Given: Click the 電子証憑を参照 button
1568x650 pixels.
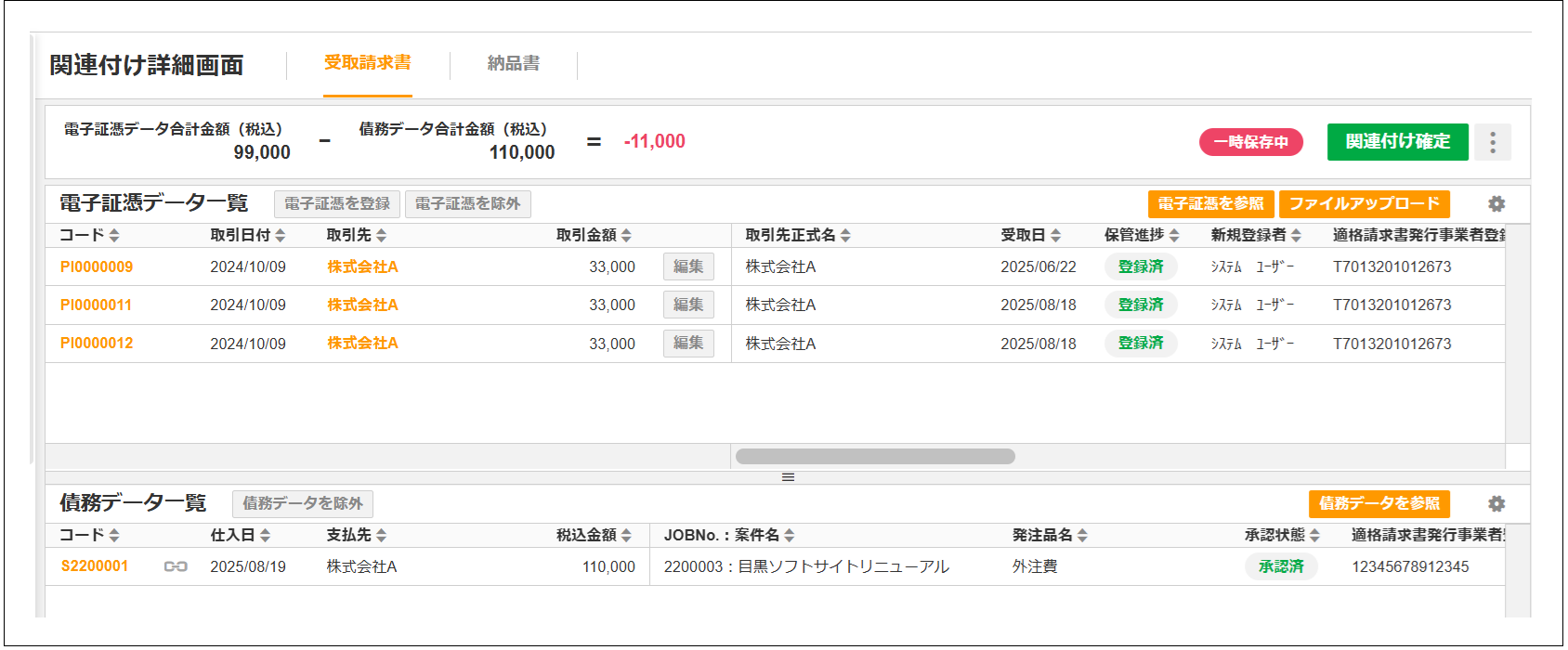Looking at the screenshot, I should [x=1210, y=204].
